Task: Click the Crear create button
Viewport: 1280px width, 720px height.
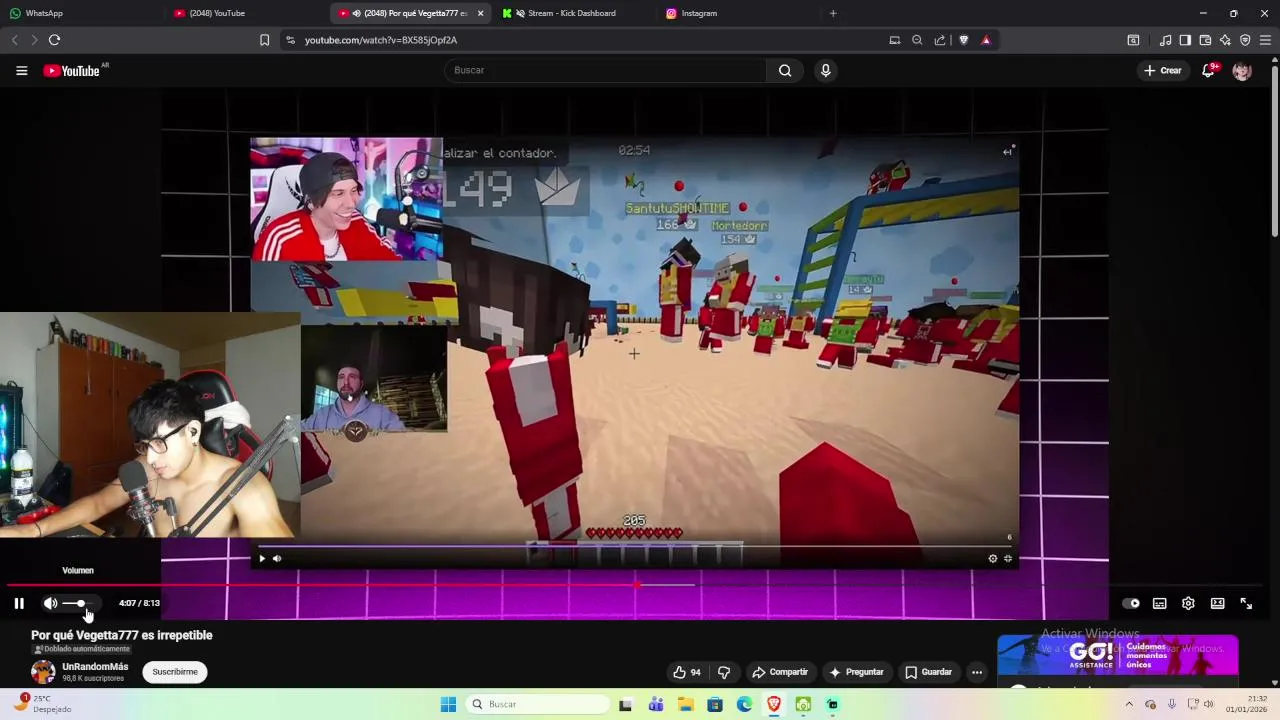Action: 1163,70
